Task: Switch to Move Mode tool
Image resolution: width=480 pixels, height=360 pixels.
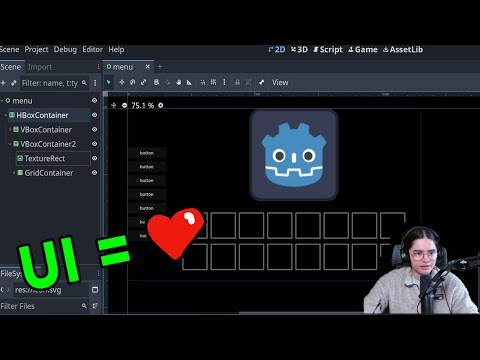Action: tap(122, 82)
